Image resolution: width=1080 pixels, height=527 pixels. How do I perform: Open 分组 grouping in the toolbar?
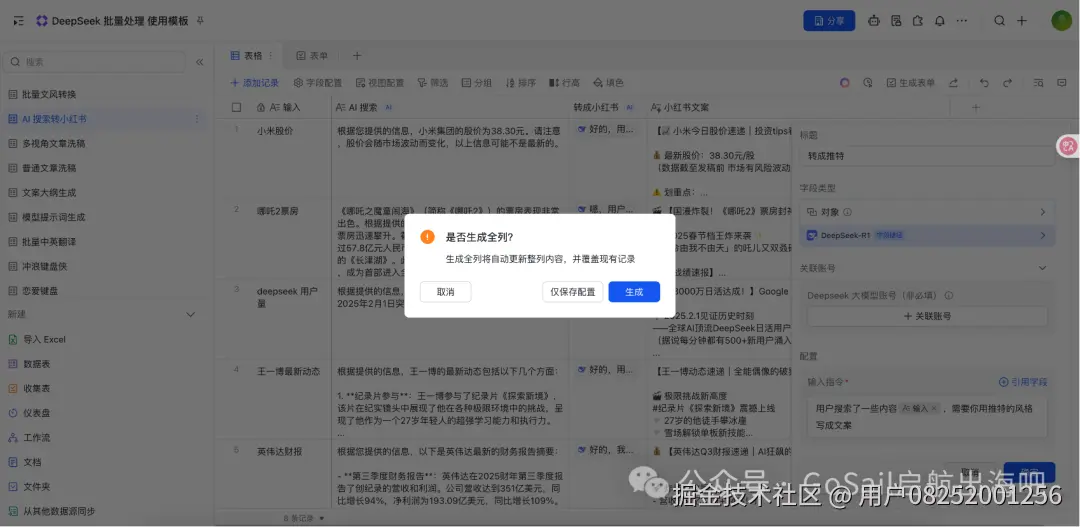pyautogui.click(x=477, y=83)
